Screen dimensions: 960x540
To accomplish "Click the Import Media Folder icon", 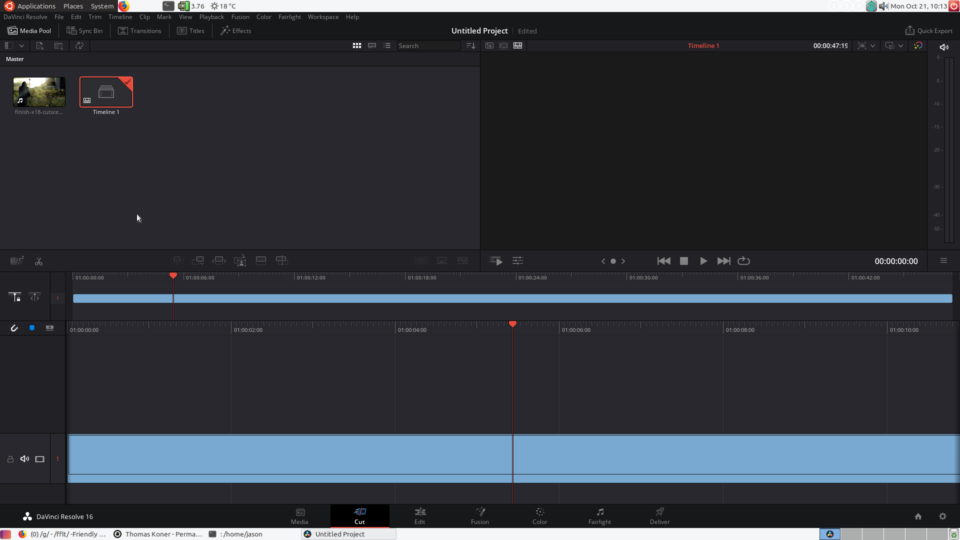I will tap(59, 46).
